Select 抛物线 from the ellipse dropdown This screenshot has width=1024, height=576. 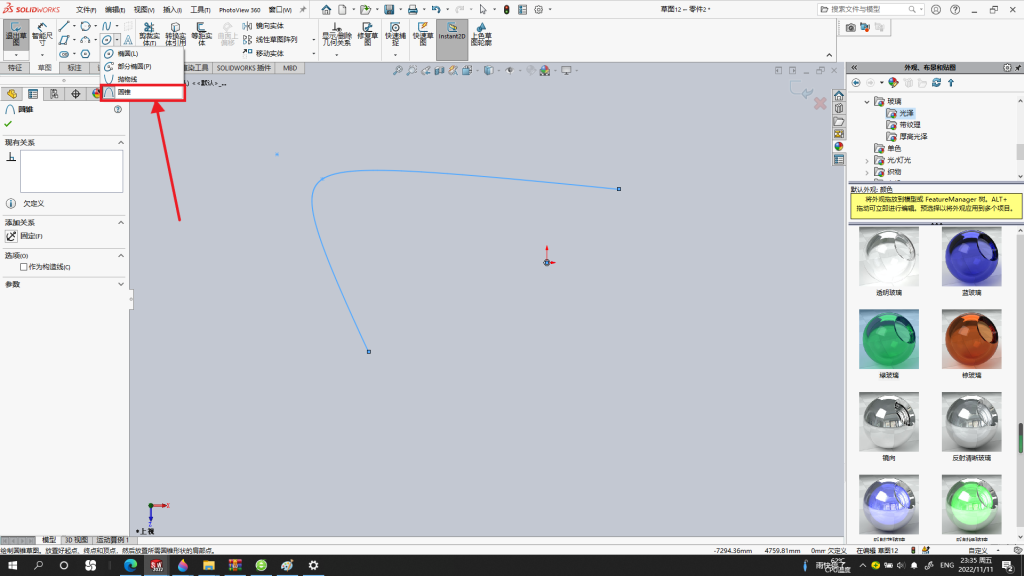[142, 79]
